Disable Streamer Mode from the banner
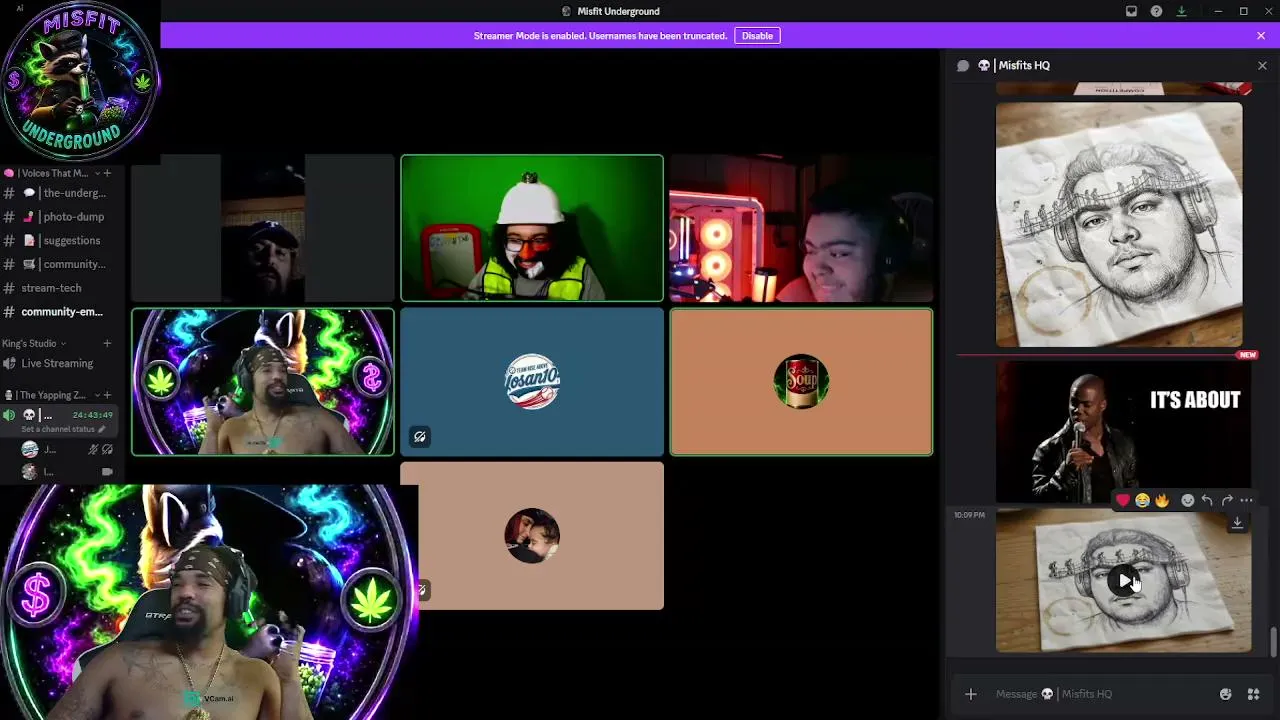1280x720 pixels. pos(757,36)
